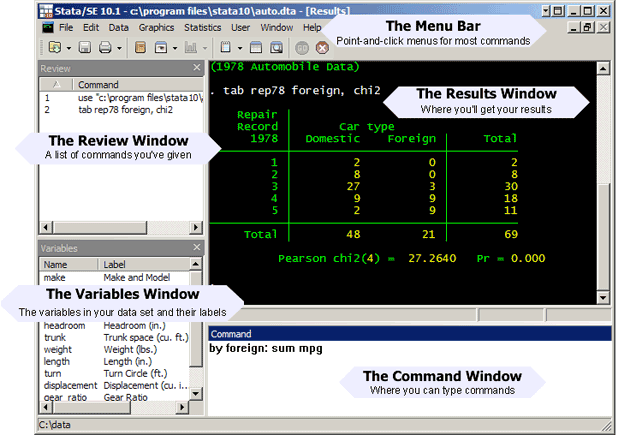The image size is (642, 435).
Task: Launch the Viewer toolbar icon
Action: (x=160, y=48)
